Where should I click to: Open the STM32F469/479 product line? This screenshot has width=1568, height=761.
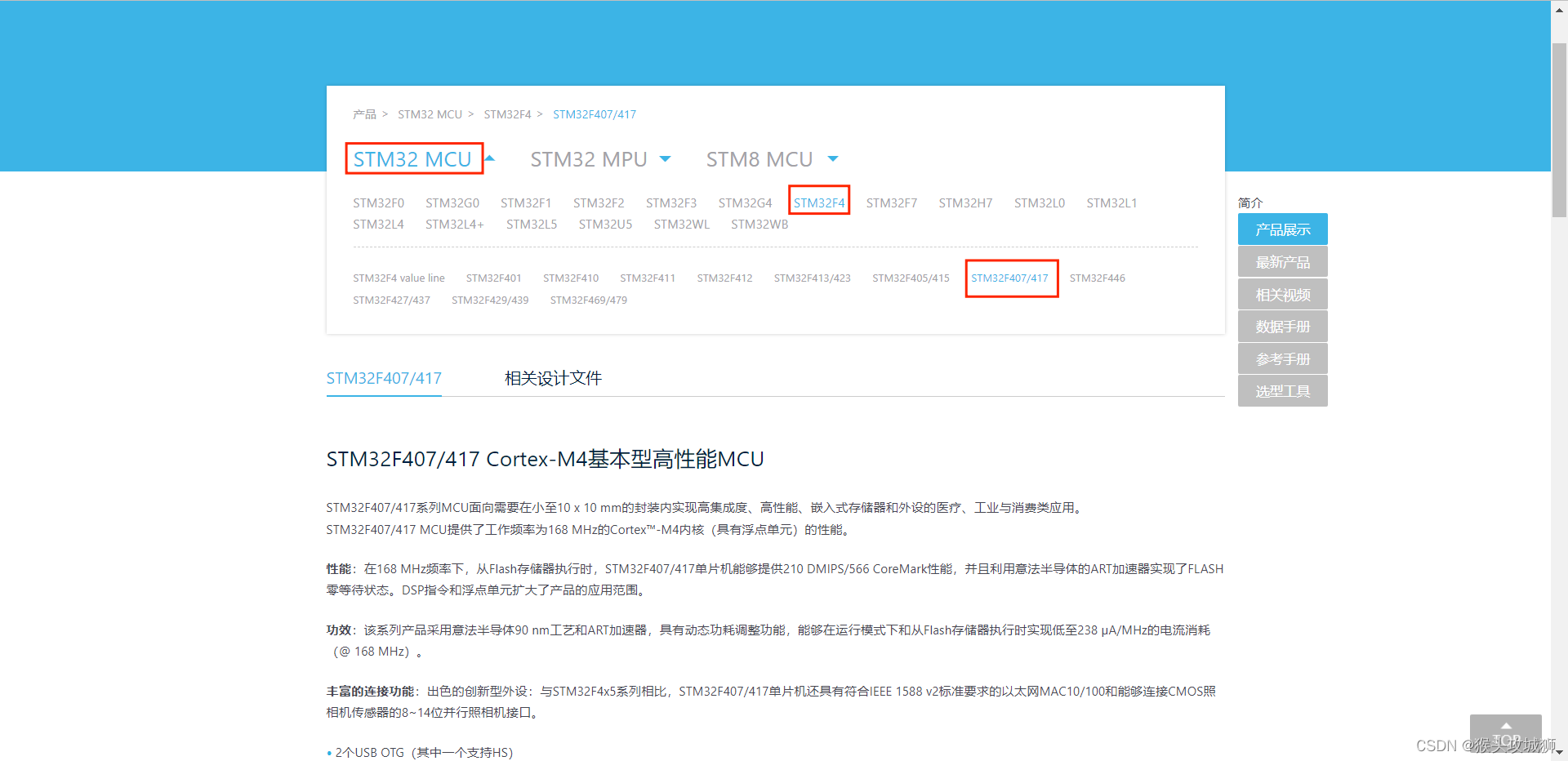click(589, 300)
